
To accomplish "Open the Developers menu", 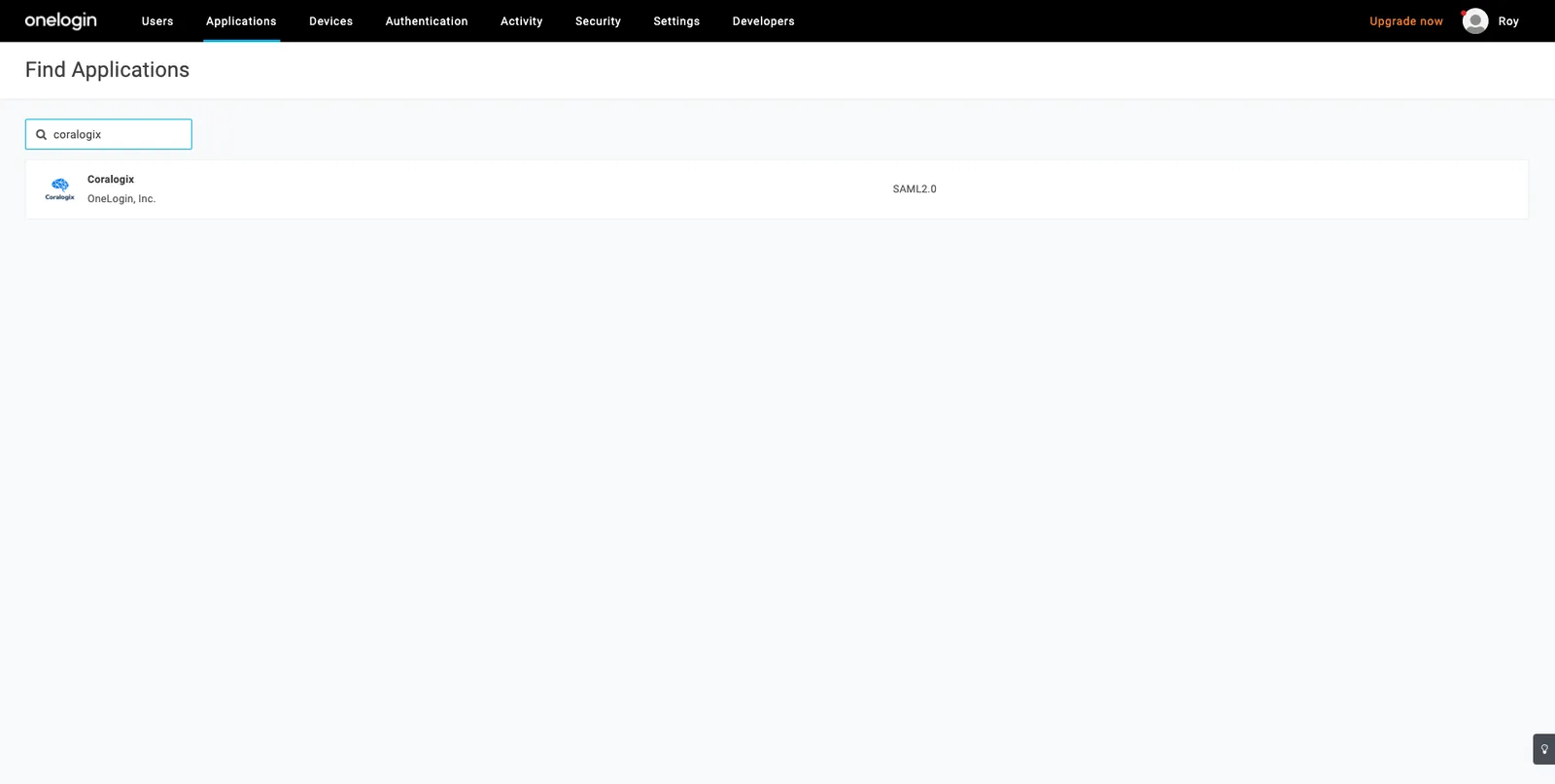I will (x=763, y=21).
